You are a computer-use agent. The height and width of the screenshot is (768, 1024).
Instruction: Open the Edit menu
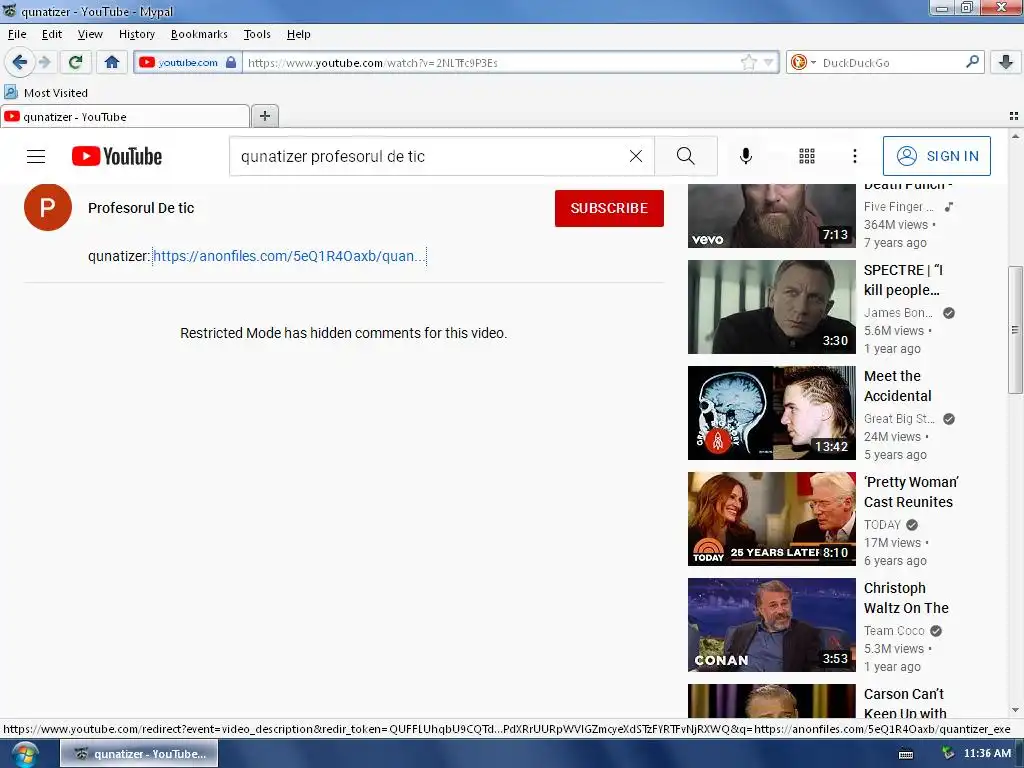click(52, 35)
